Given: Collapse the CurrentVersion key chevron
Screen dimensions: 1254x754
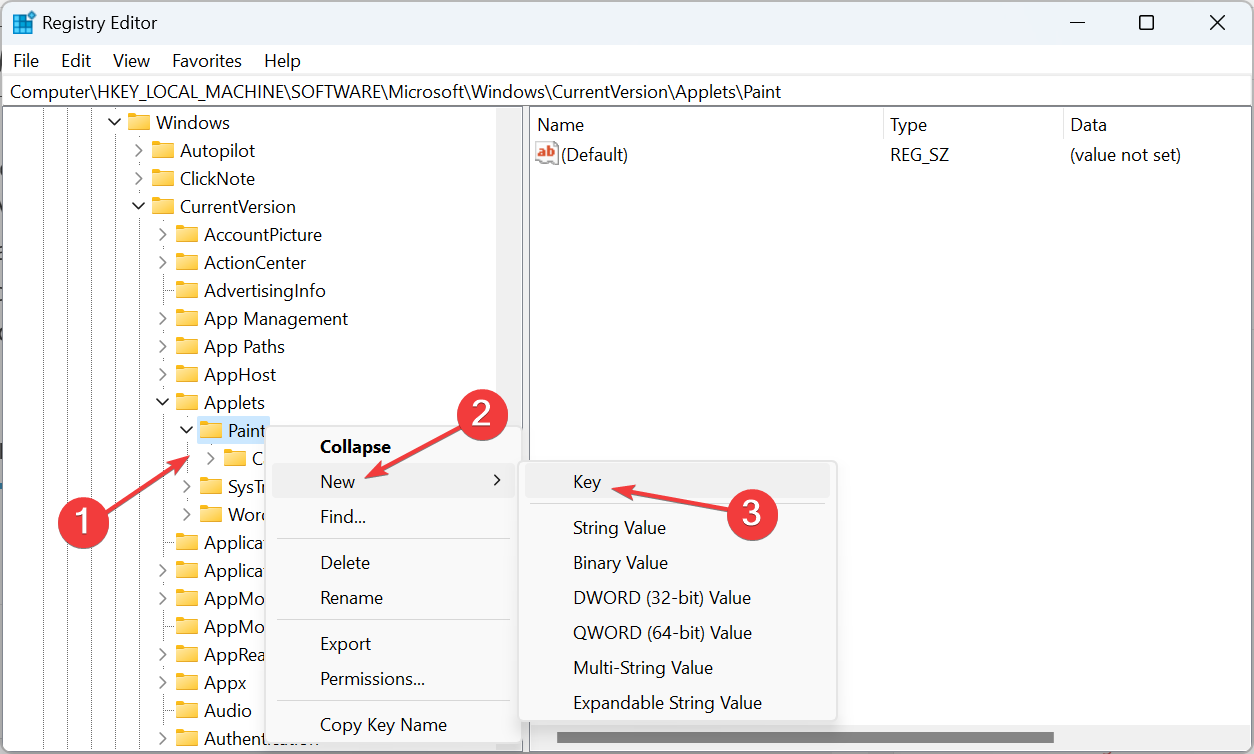Looking at the screenshot, I should [140, 206].
